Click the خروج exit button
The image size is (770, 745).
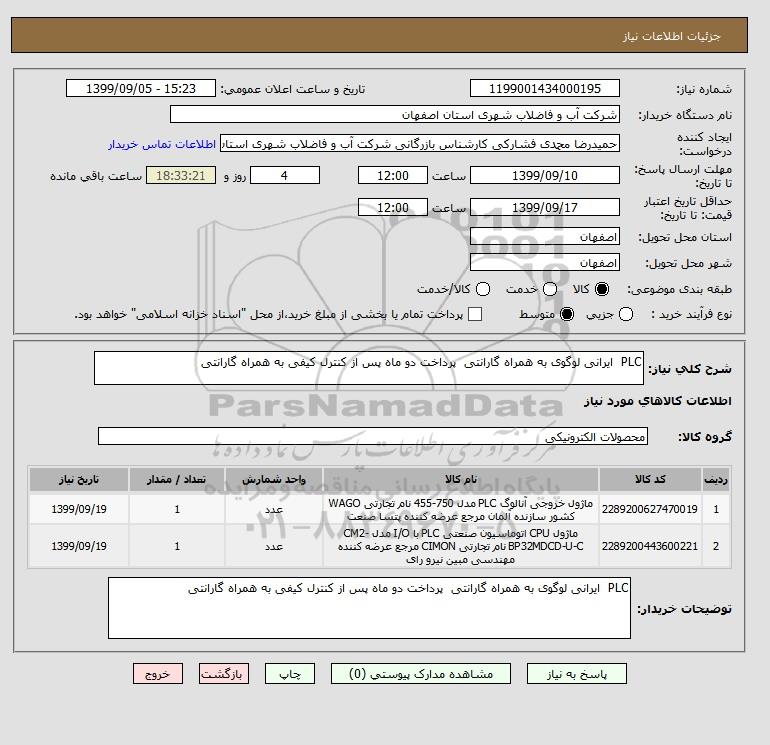pyautogui.click(x=158, y=674)
